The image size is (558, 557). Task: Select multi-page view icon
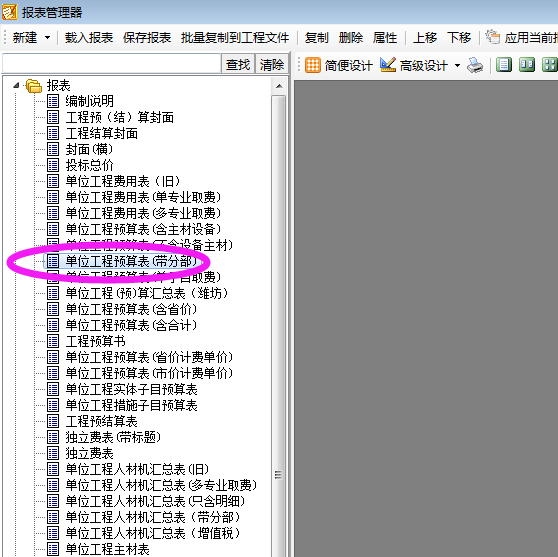coord(549,65)
